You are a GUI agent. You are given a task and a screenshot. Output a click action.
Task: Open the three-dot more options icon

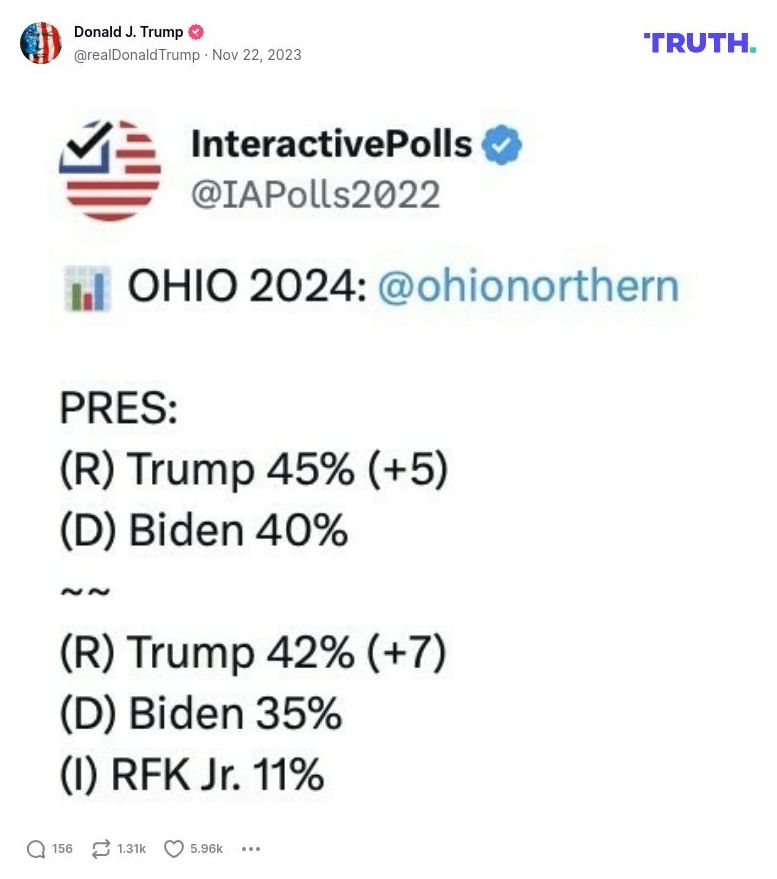coord(249,849)
